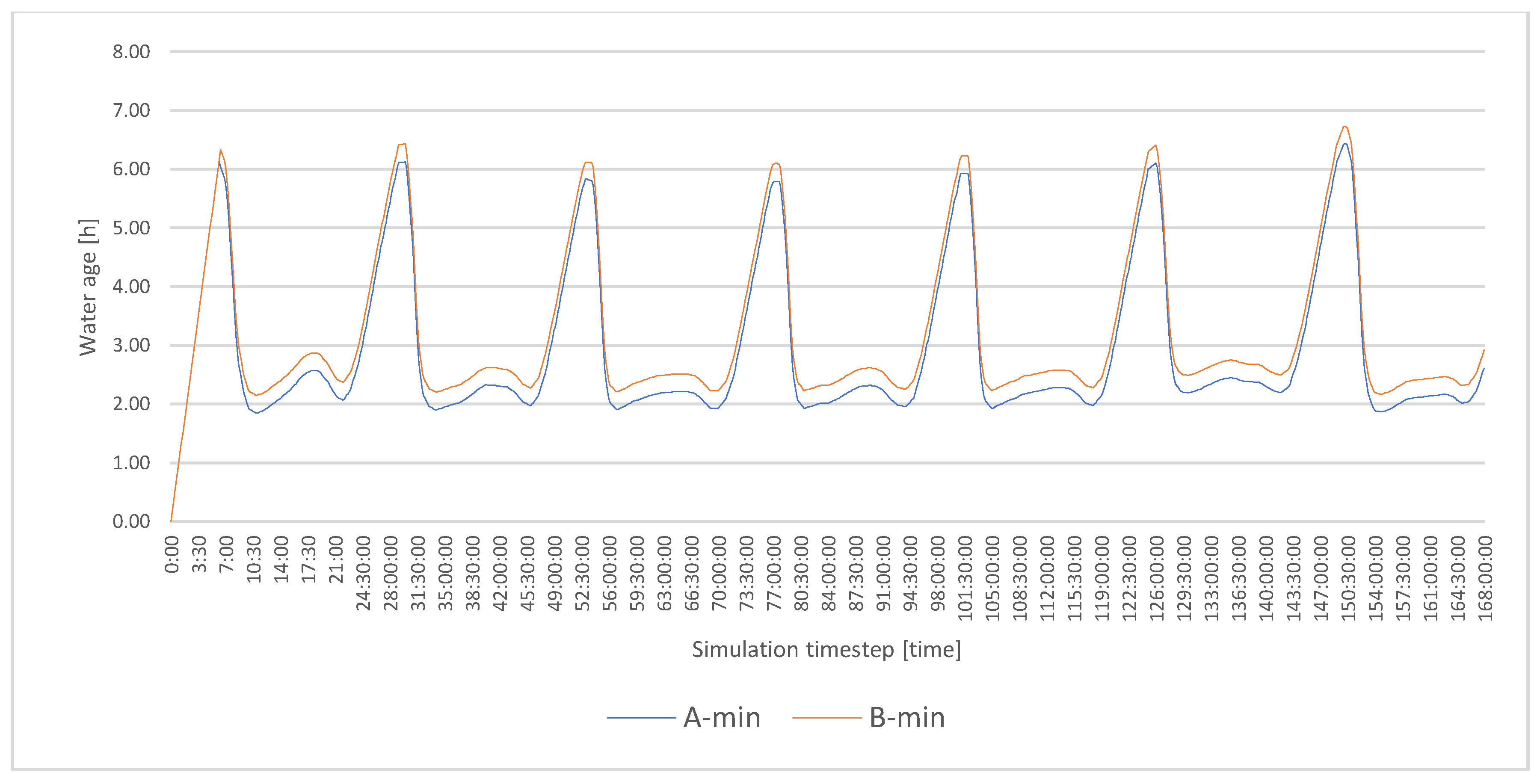Click the highest orange peak near 150:30:00
The width and height of the screenshot is (1540, 784).
click(x=1345, y=126)
